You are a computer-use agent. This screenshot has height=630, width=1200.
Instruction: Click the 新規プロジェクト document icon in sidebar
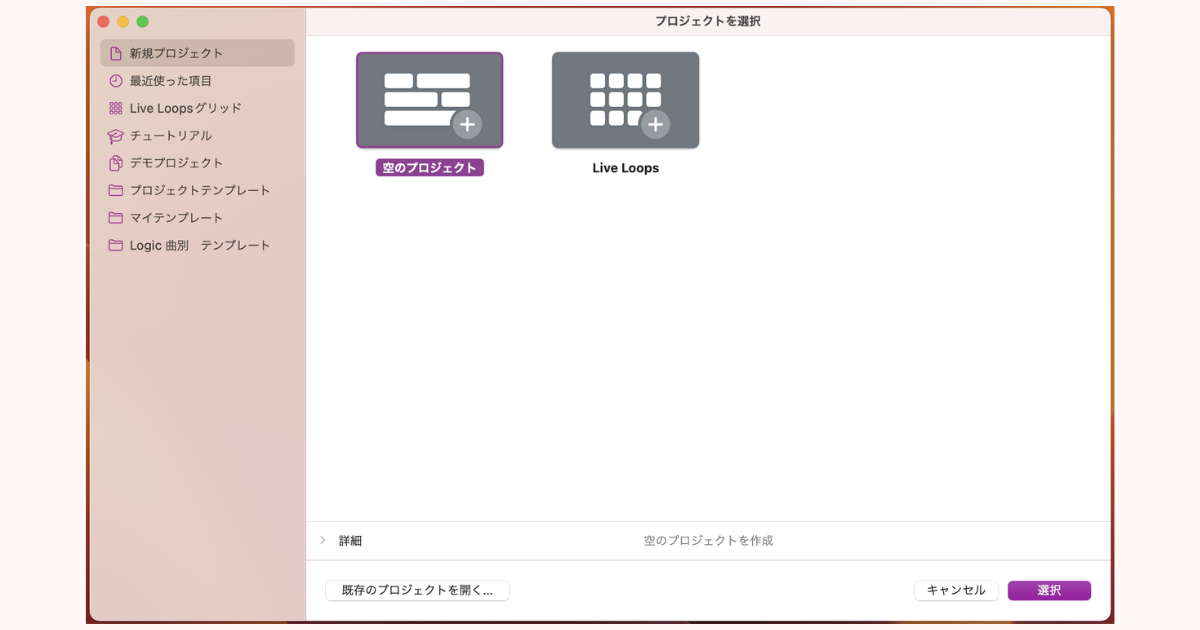point(116,53)
